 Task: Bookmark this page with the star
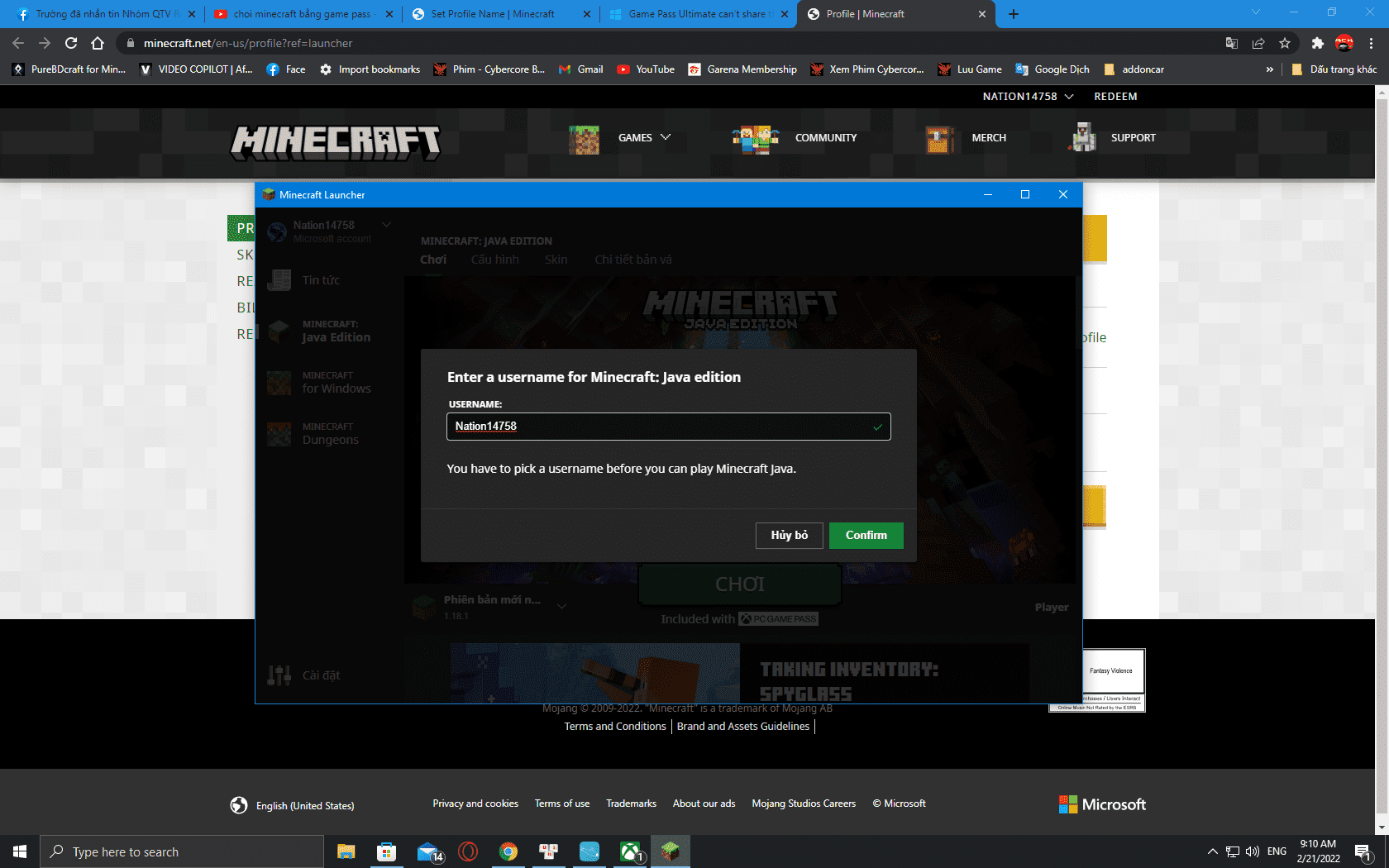point(1285,43)
